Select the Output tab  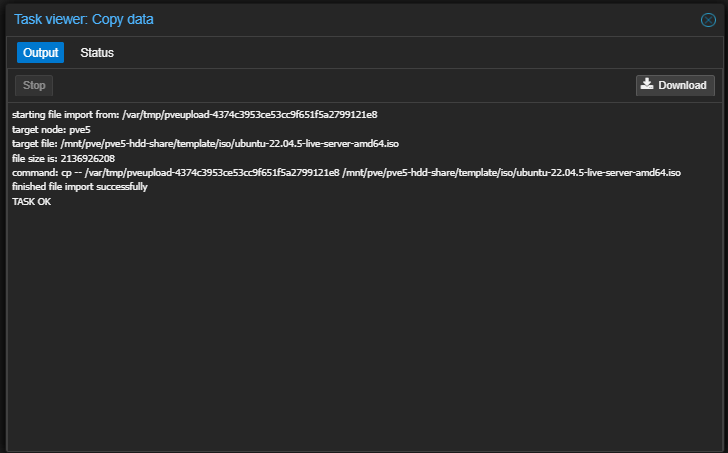point(40,52)
